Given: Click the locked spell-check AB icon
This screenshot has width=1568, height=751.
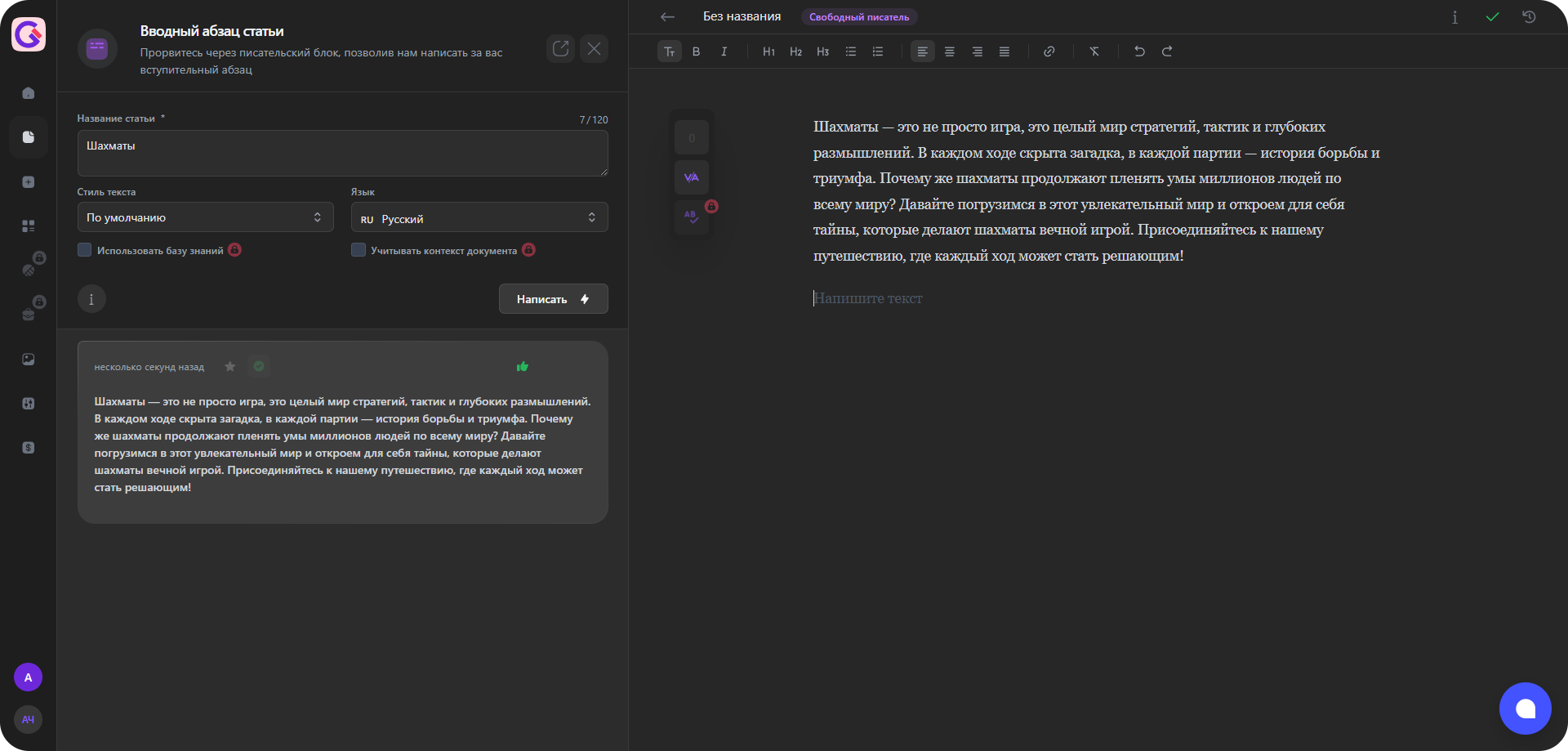Looking at the screenshot, I should click(692, 217).
